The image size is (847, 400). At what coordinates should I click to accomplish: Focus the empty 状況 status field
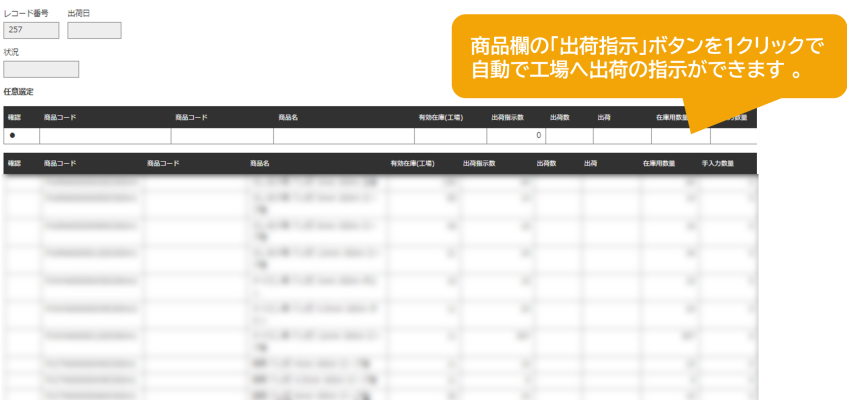click(41, 69)
